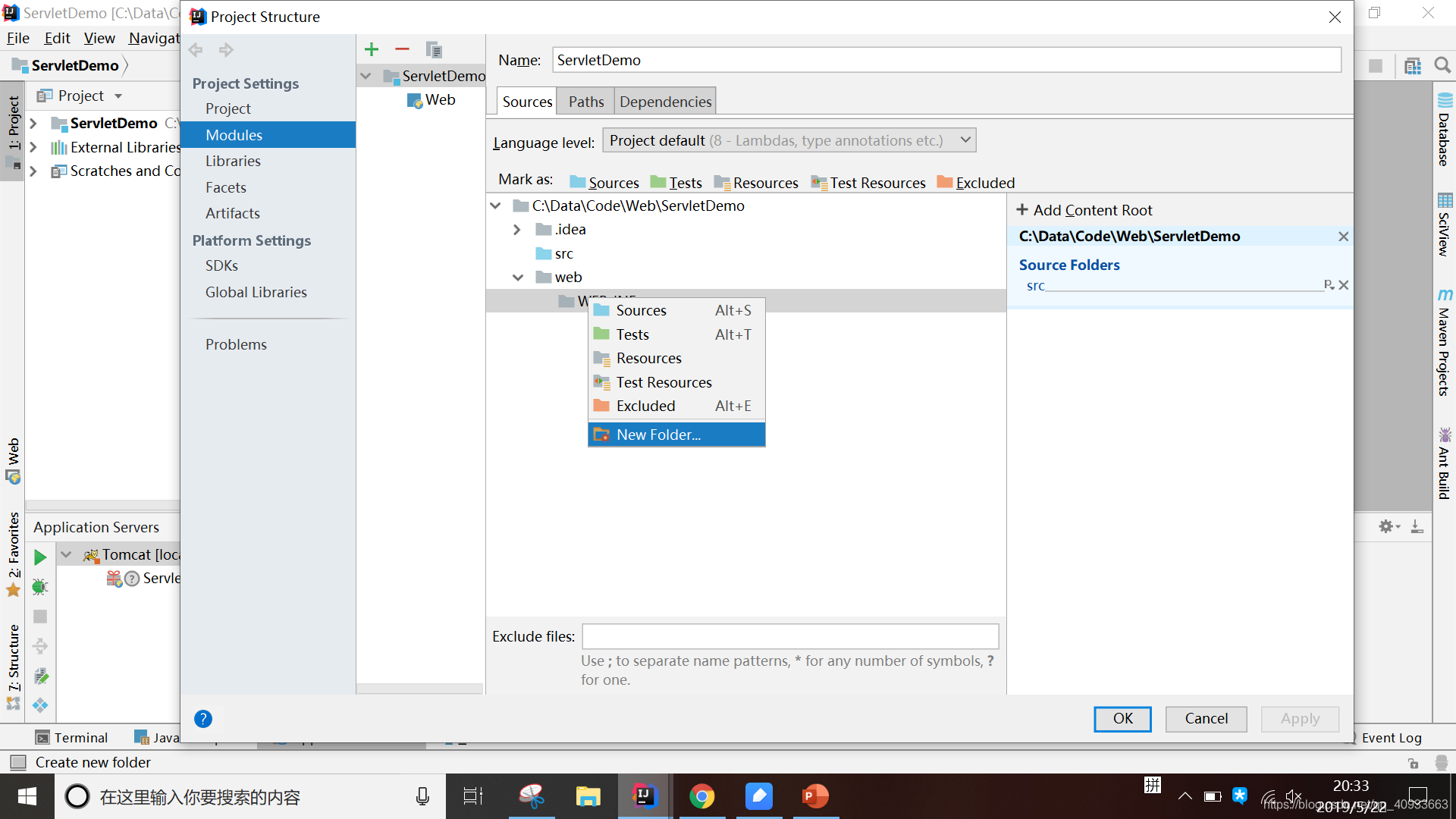1456x819 pixels.
Task: Open PowerPoint from the taskbar
Action: click(816, 796)
